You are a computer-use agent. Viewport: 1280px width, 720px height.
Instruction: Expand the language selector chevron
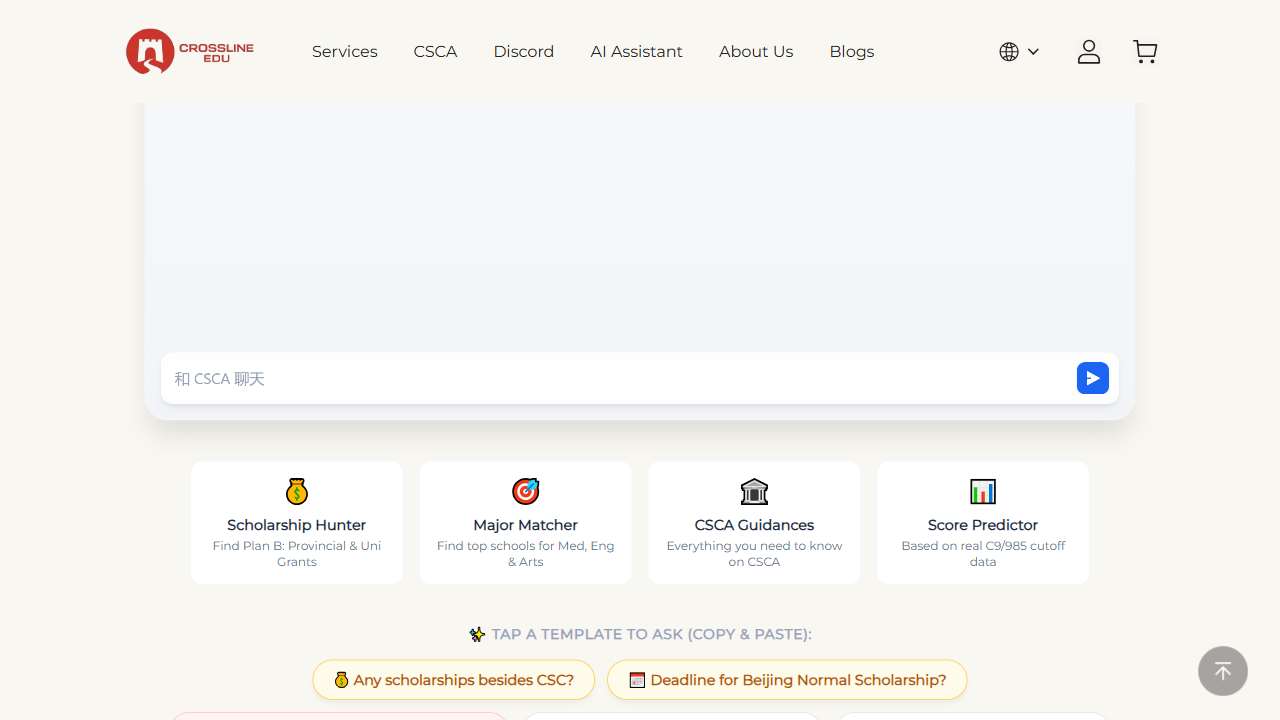coord(1033,52)
